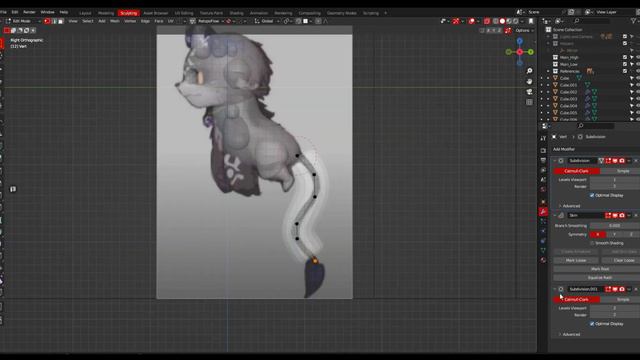640x360 pixels.
Task: Click the set-selection box mode icon
Action: tap(7, 30)
